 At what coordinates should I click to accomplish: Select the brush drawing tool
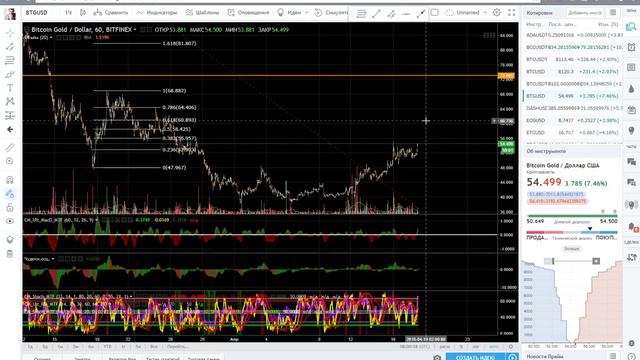(10, 74)
